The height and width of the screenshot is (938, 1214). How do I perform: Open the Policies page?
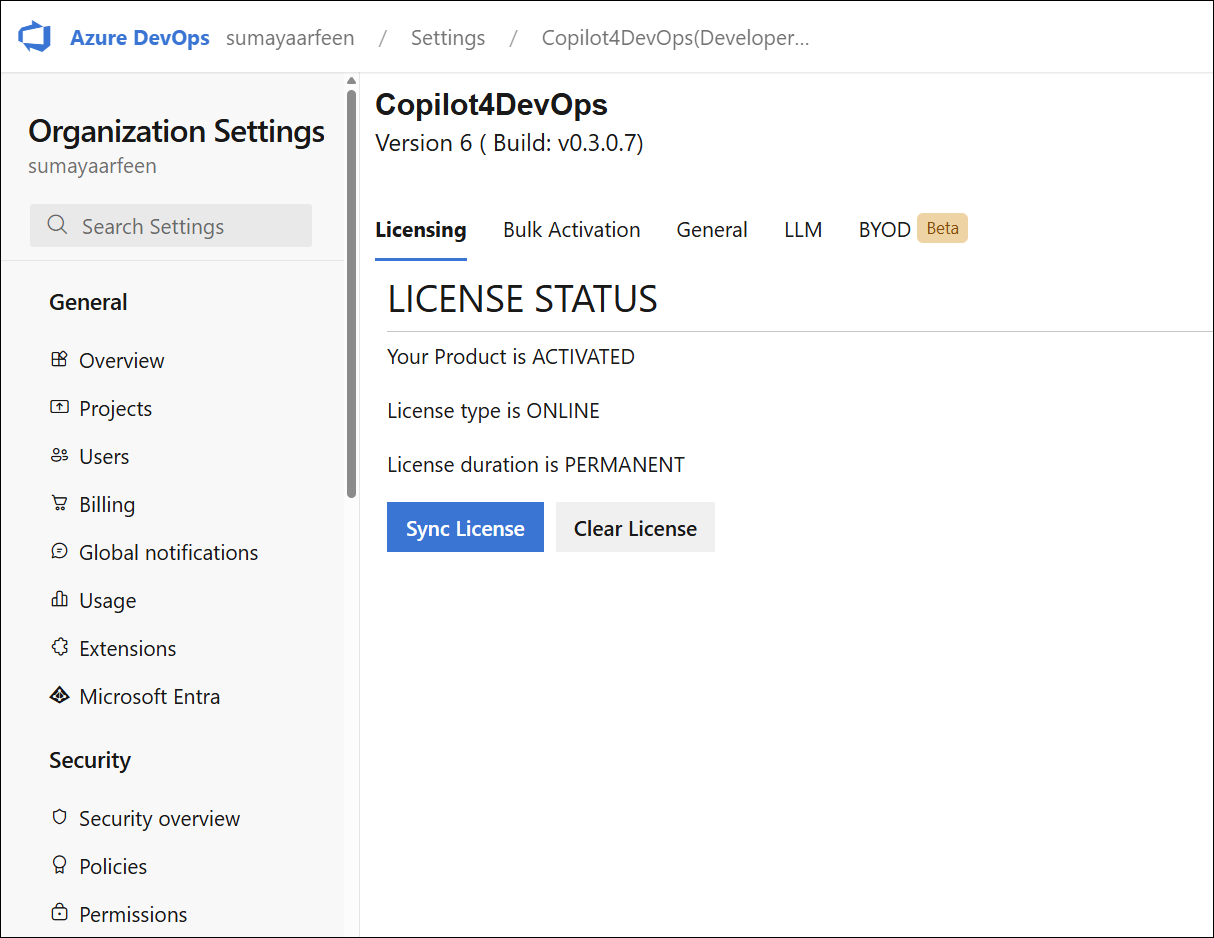113,866
